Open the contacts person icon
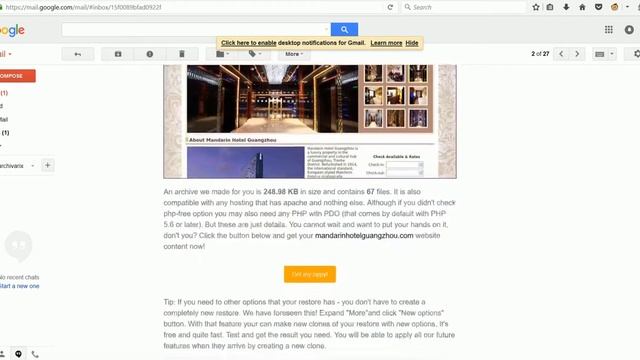 pos(2,354)
